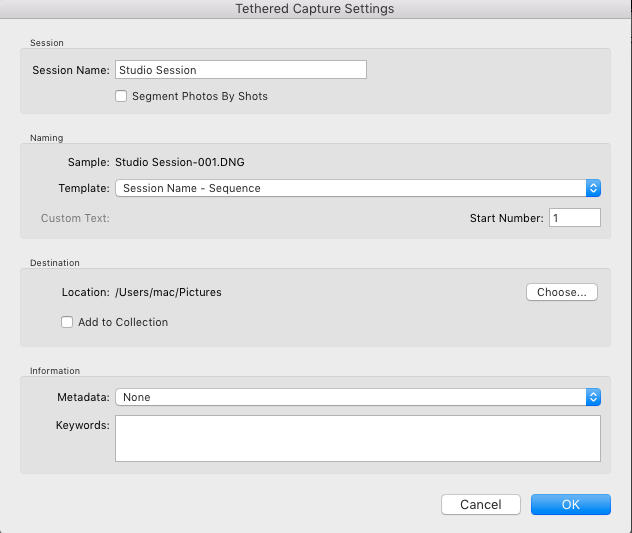Click the Tethered Capture Settings title bar
This screenshot has height=533, width=632.
click(315, 8)
